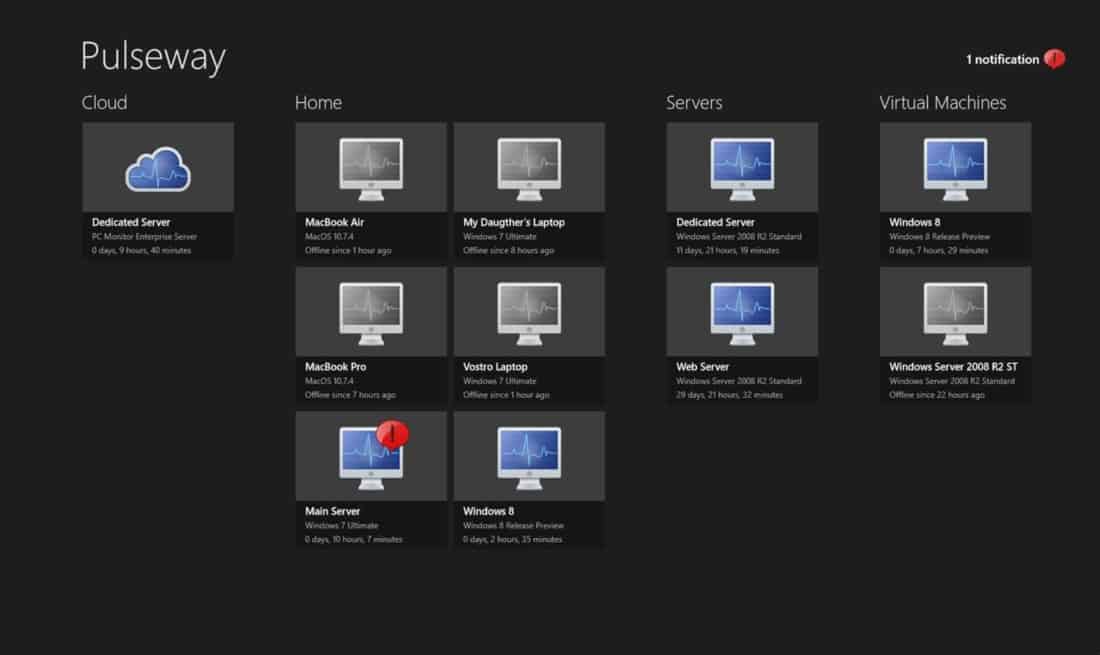
Task: Select the Windows 8 virtual machine icon
Action: pos(954,166)
